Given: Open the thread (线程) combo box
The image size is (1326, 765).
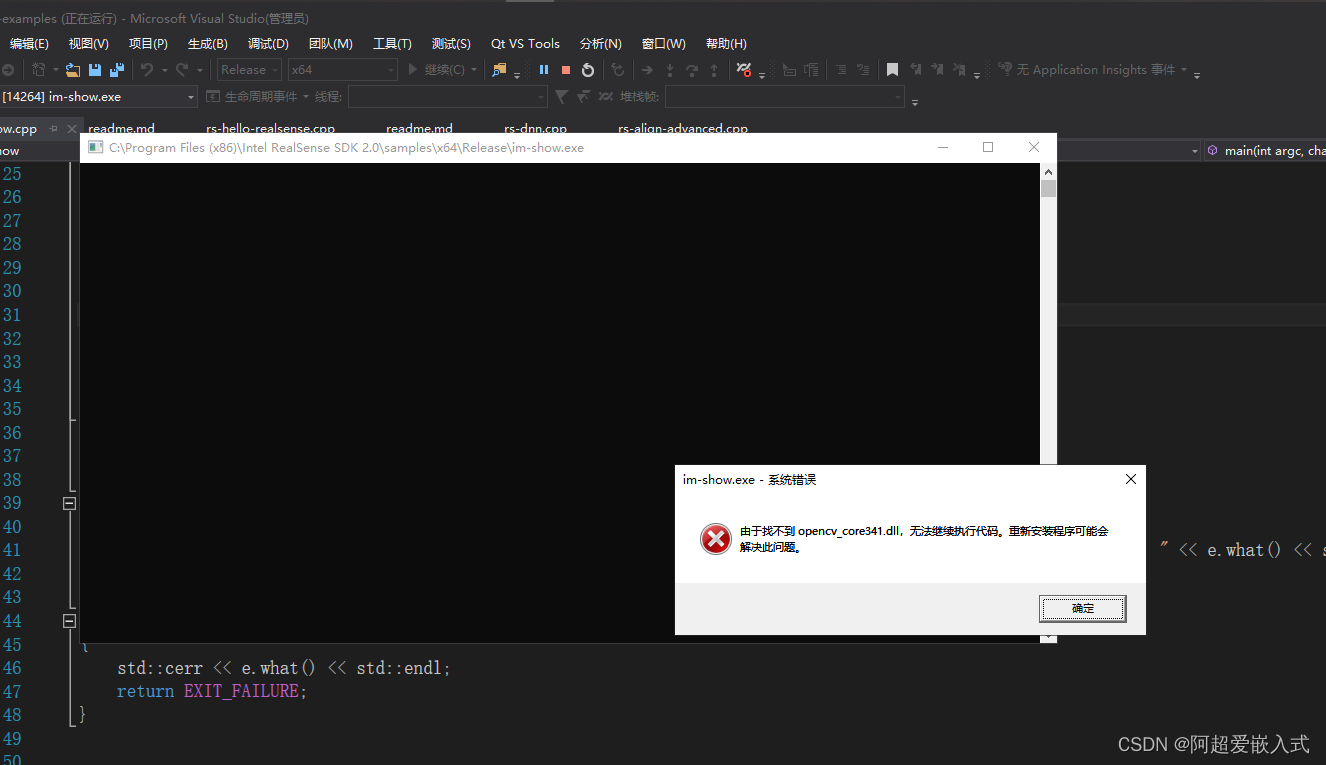Looking at the screenshot, I should pyautogui.click(x=447, y=97).
